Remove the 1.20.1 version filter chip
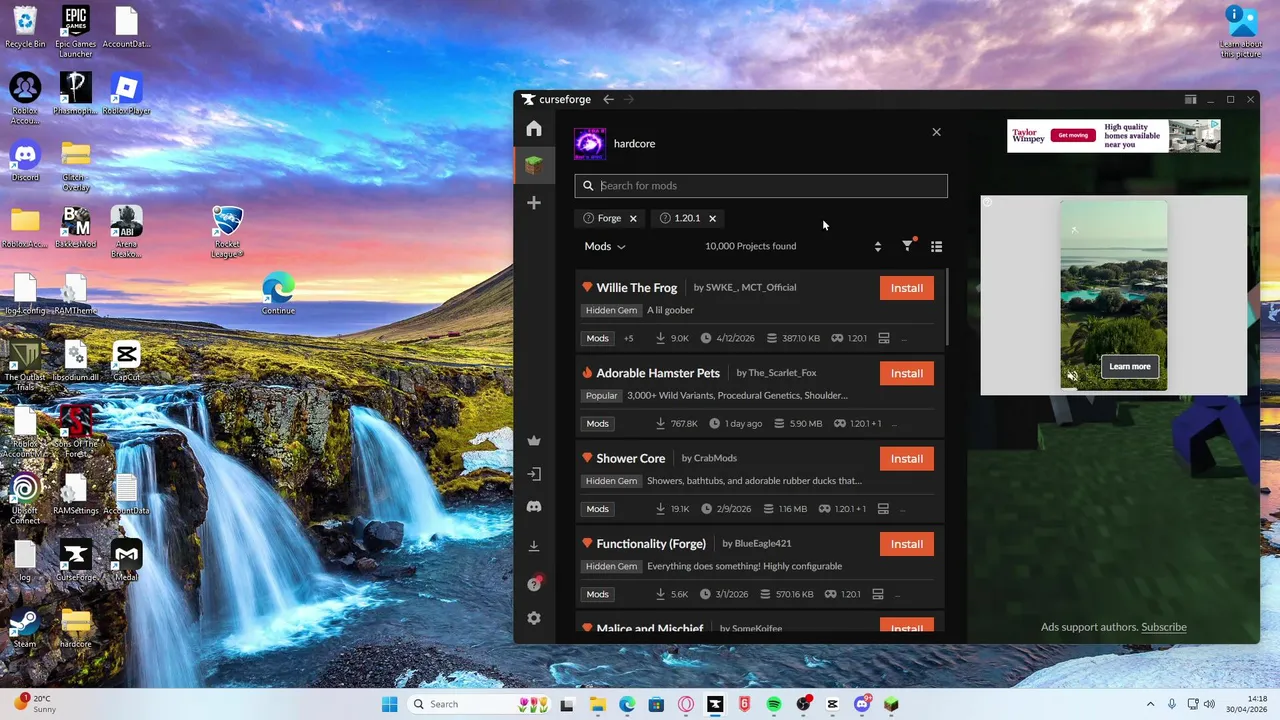Screen dimensions: 1280x720 [712, 218]
